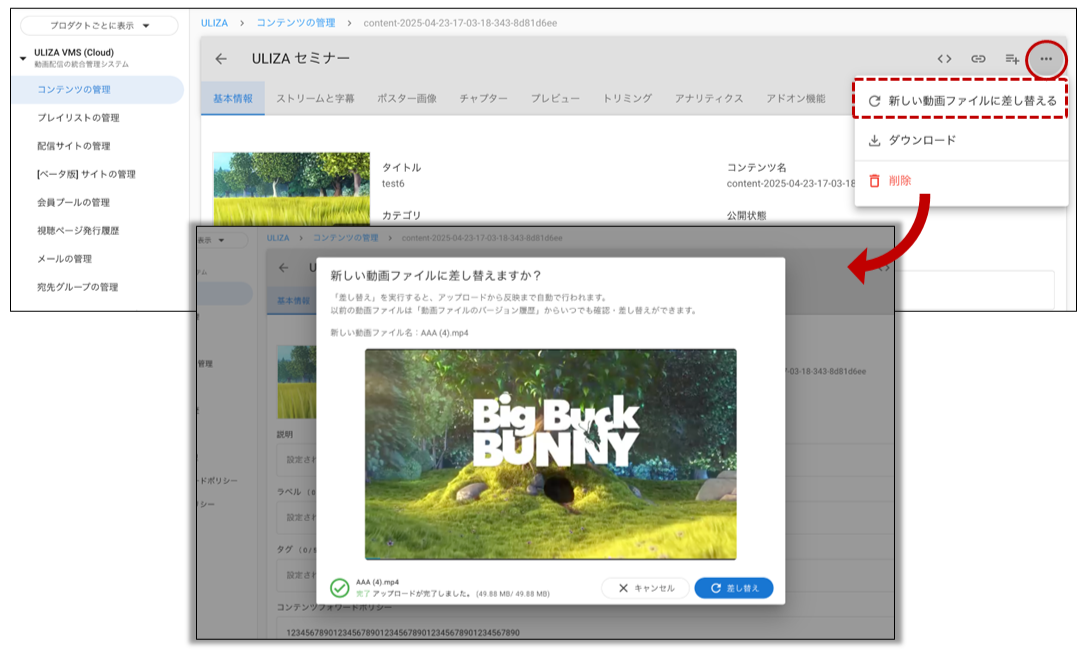Image resolution: width=1085 pixels, height=652 pixels.
Task: Click the 基本情報 tab in the lower window
Action: click(293, 301)
